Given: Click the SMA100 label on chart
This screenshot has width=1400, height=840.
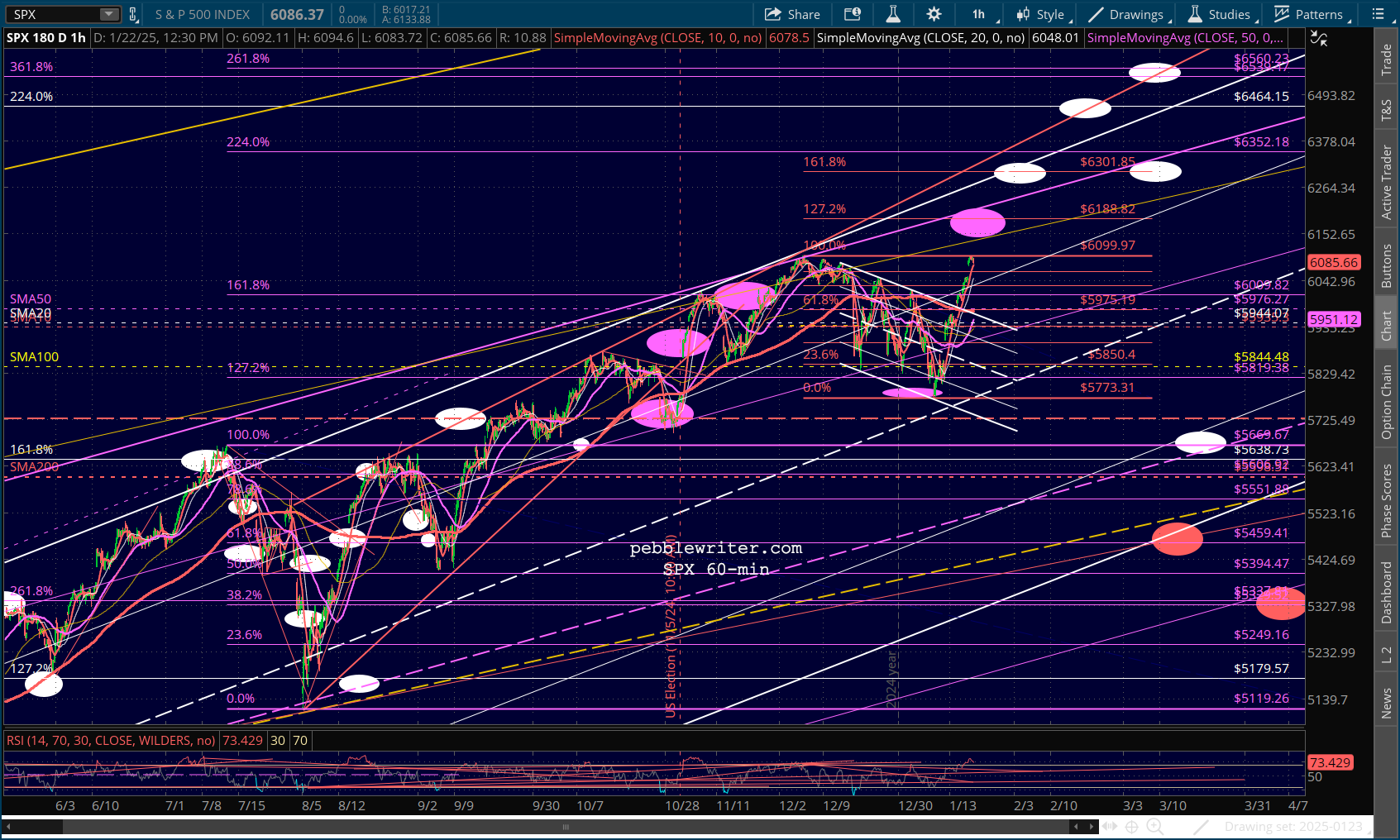Looking at the screenshot, I should click(34, 357).
